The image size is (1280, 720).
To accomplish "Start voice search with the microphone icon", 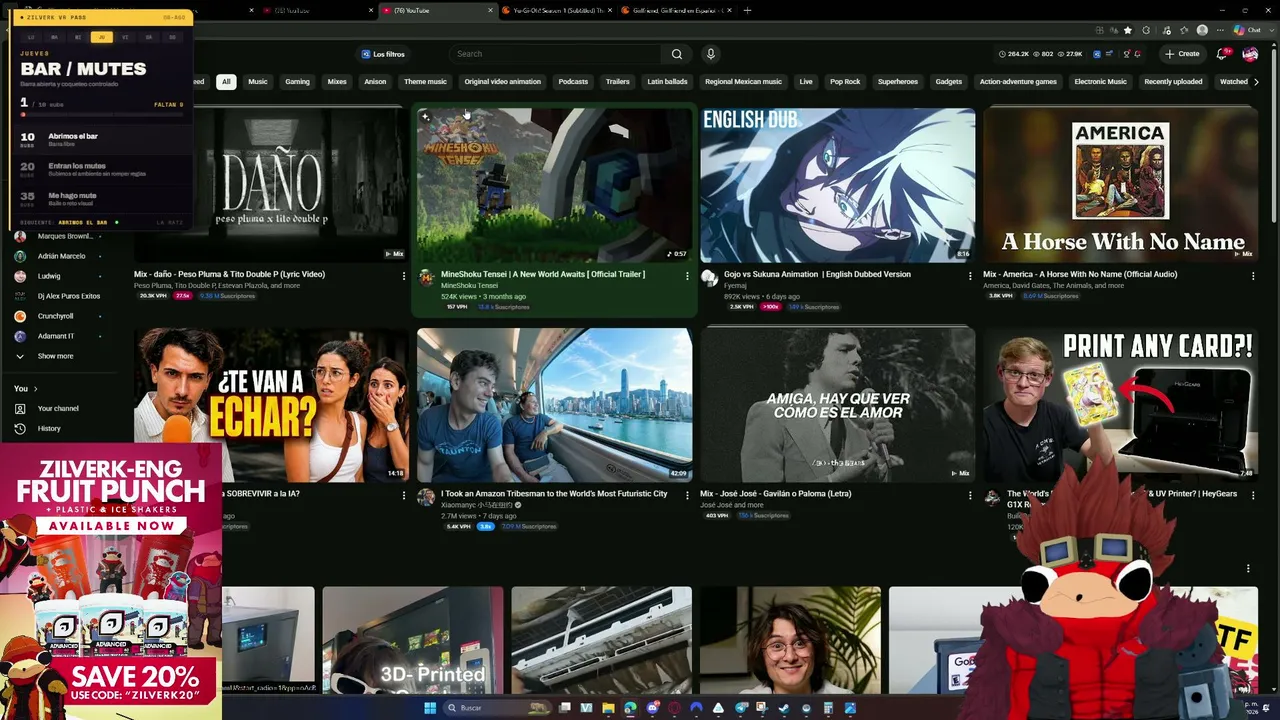I will 711,54.
